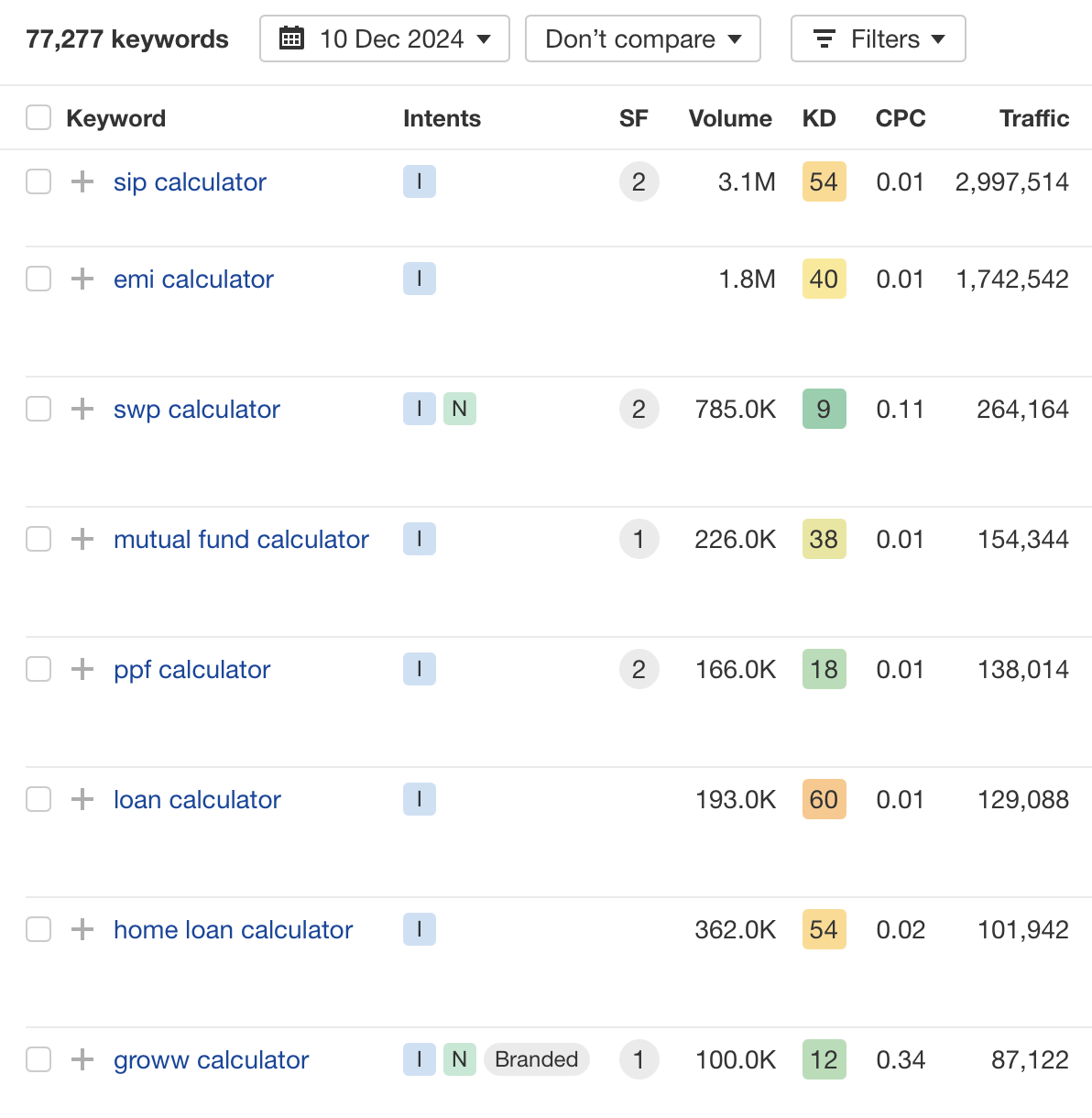This screenshot has width=1092, height=1118.
Task: Open the "home loan calculator" keyword link
Action: click(x=233, y=929)
